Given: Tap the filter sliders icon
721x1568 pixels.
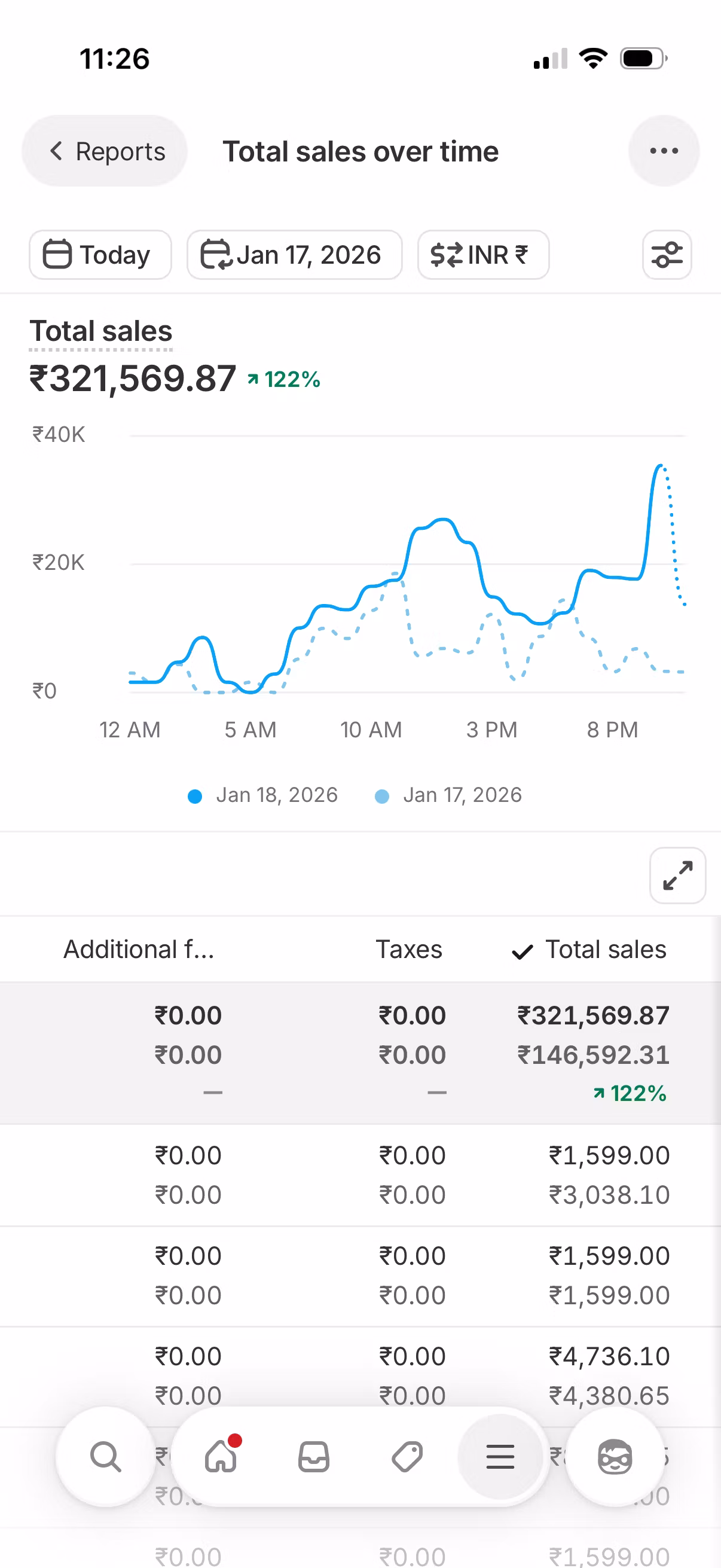Looking at the screenshot, I should [x=666, y=254].
